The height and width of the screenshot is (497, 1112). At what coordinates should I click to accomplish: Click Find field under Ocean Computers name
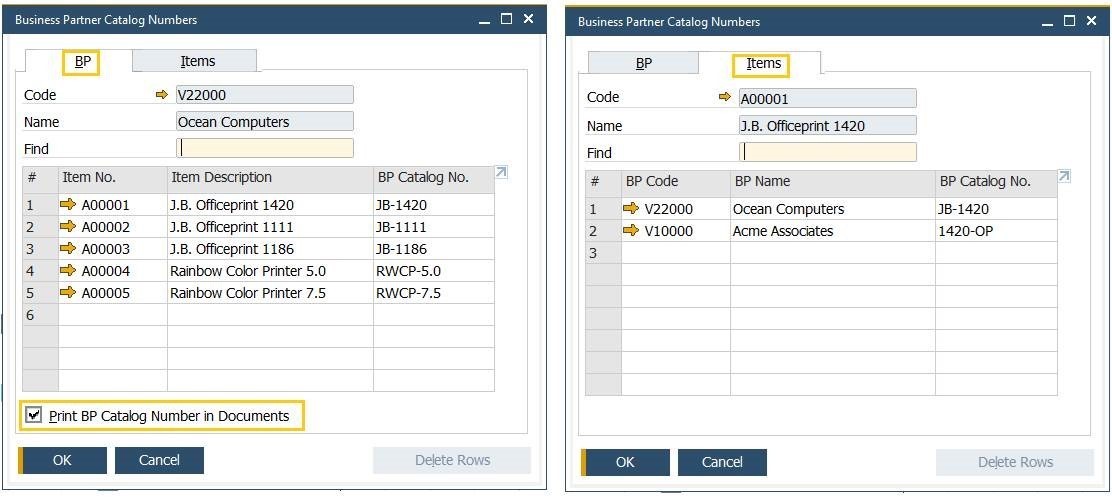tap(265, 148)
